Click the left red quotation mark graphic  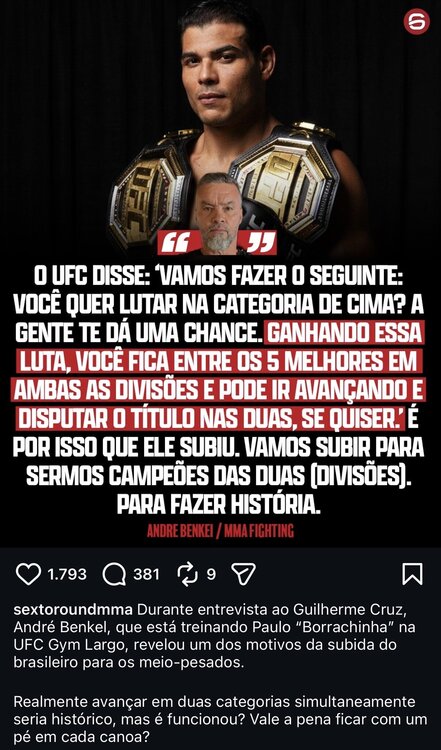point(174,243)
